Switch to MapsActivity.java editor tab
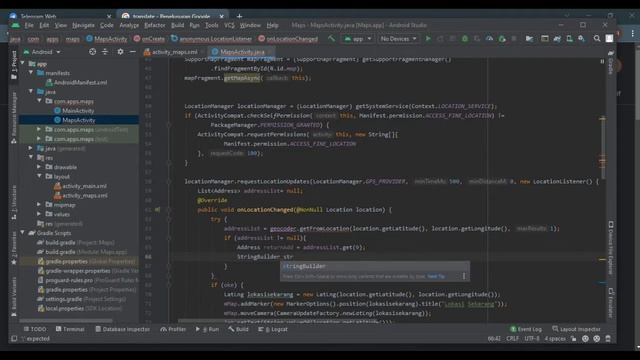The height and width of the screenshot is (360, 640). 240,52
